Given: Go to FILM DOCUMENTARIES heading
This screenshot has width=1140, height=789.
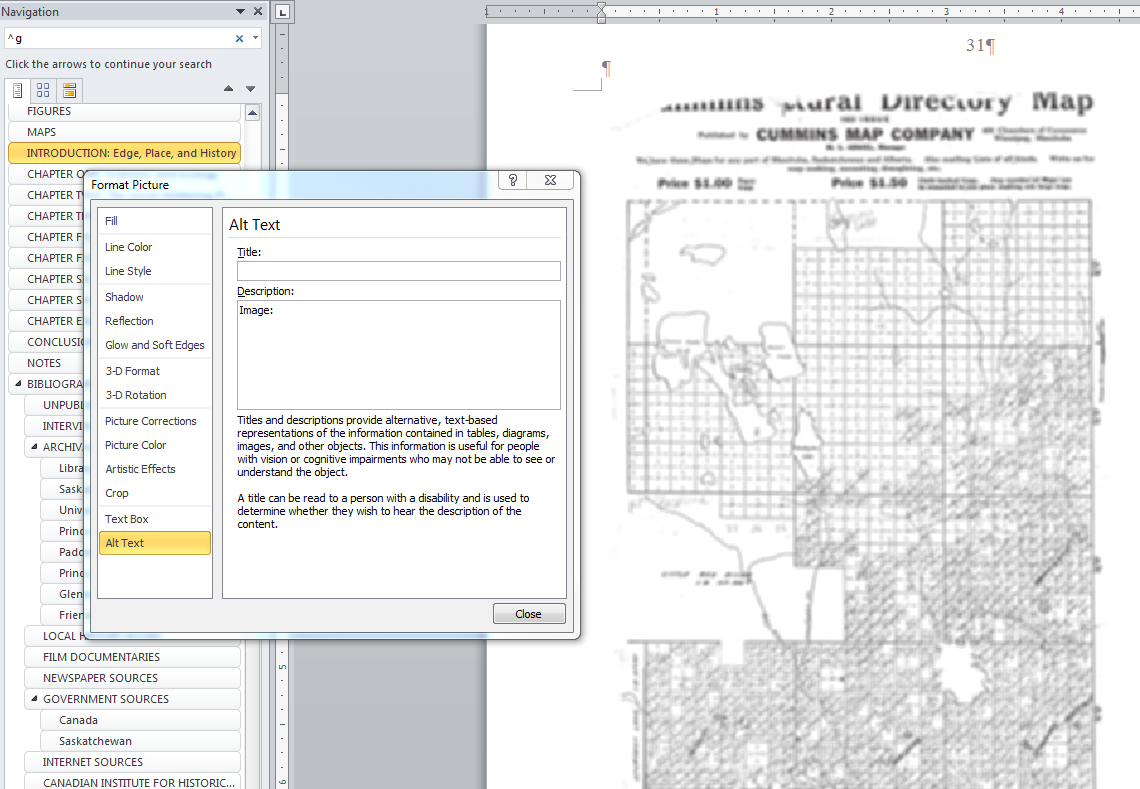Looking at the screenshot, I should click(132, 657).
